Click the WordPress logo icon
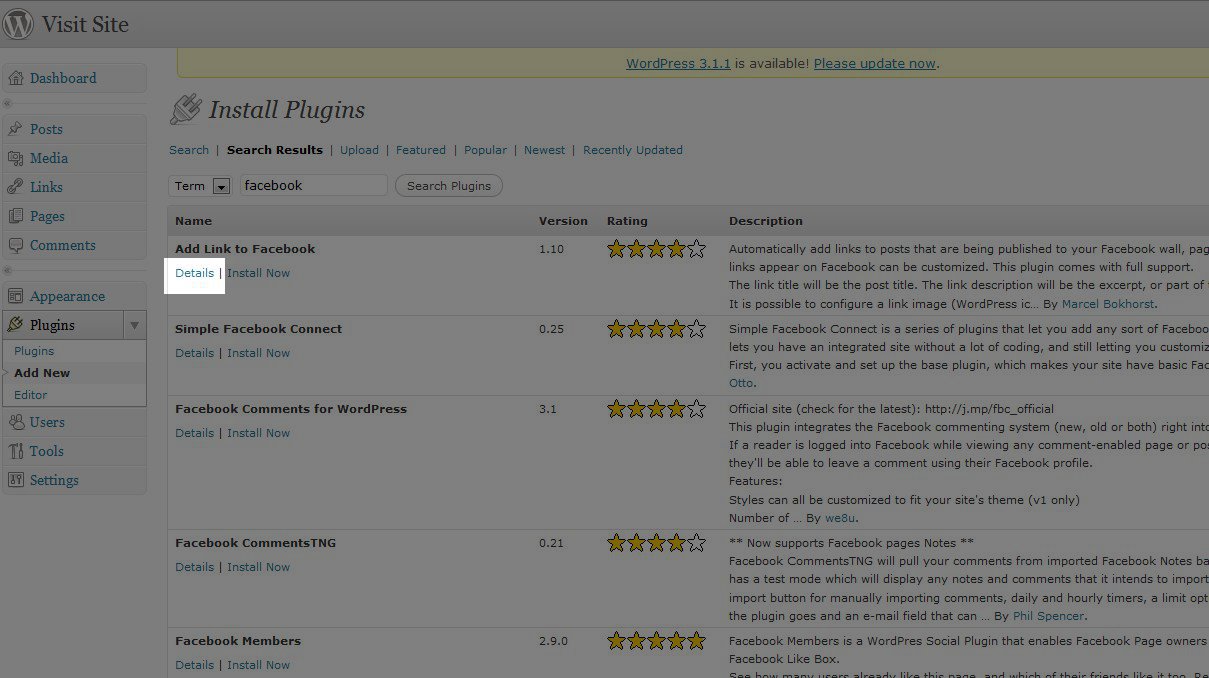 [x=18, y=24]
